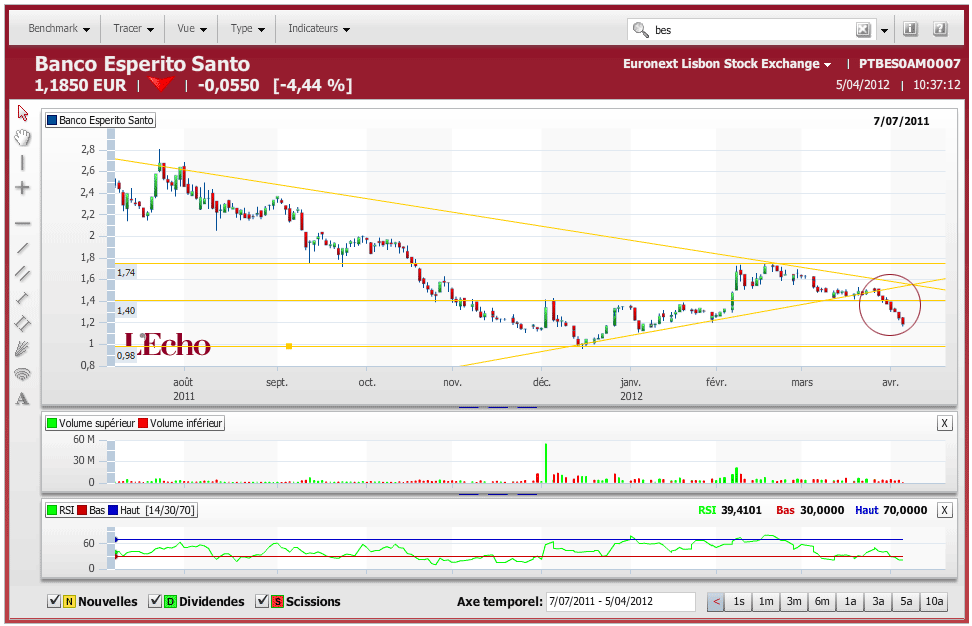972x626 pixels.
Task: Select the horizontal line drawing tool
Action: pyautogui.click(x=22, y=223)
